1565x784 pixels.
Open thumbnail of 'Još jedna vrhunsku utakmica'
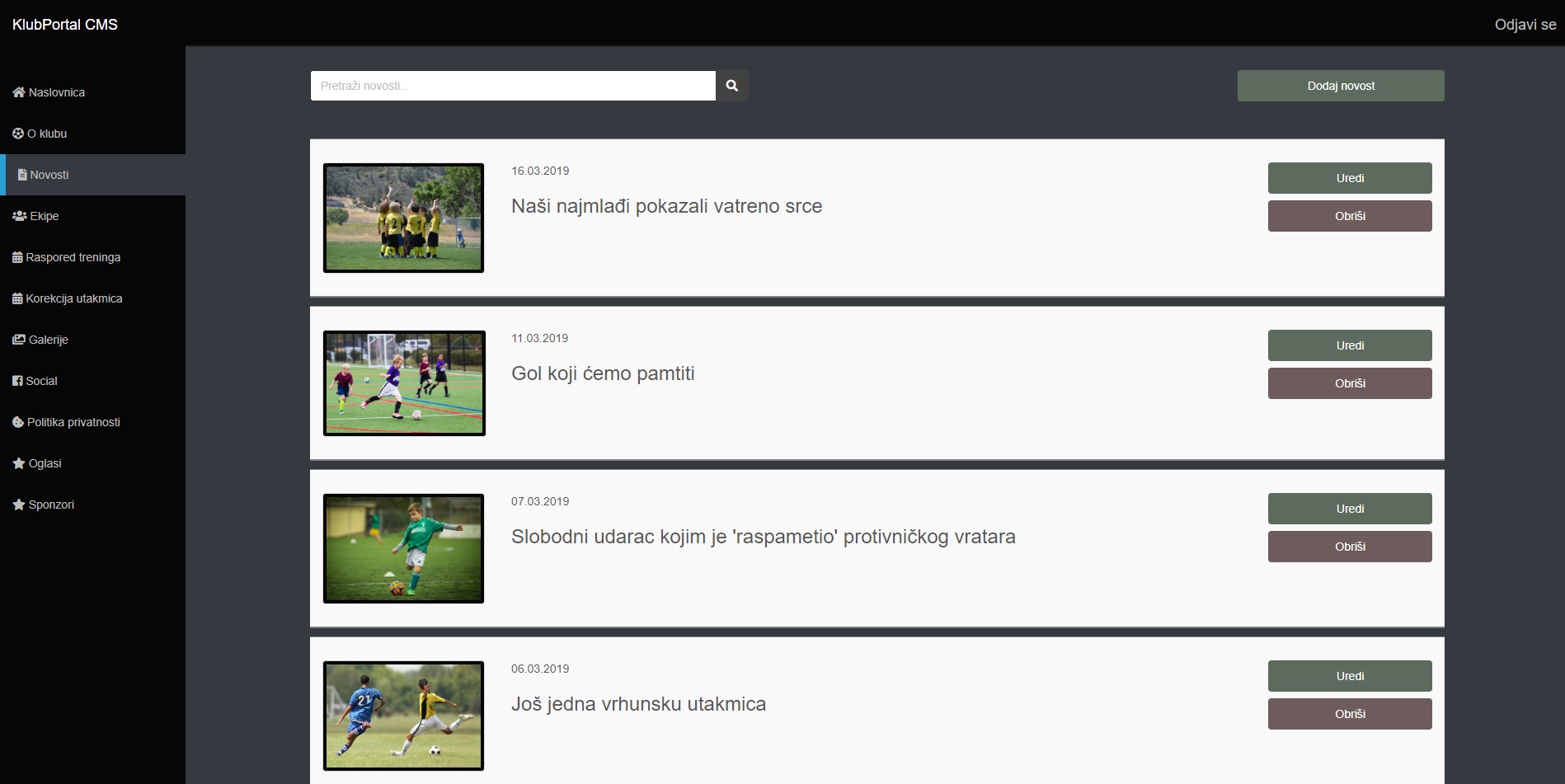pos(403,716)
